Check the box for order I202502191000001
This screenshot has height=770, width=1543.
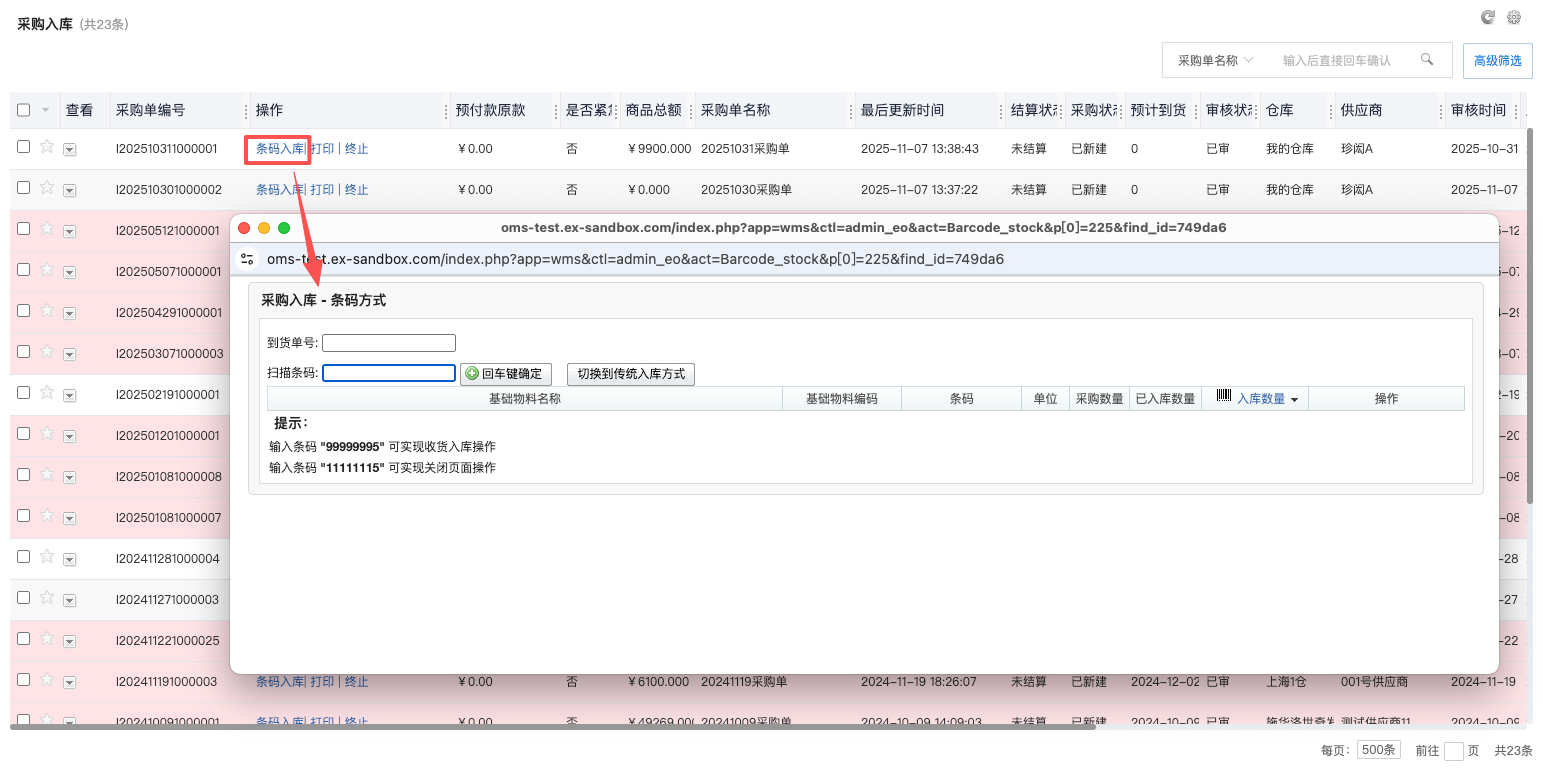24,393
